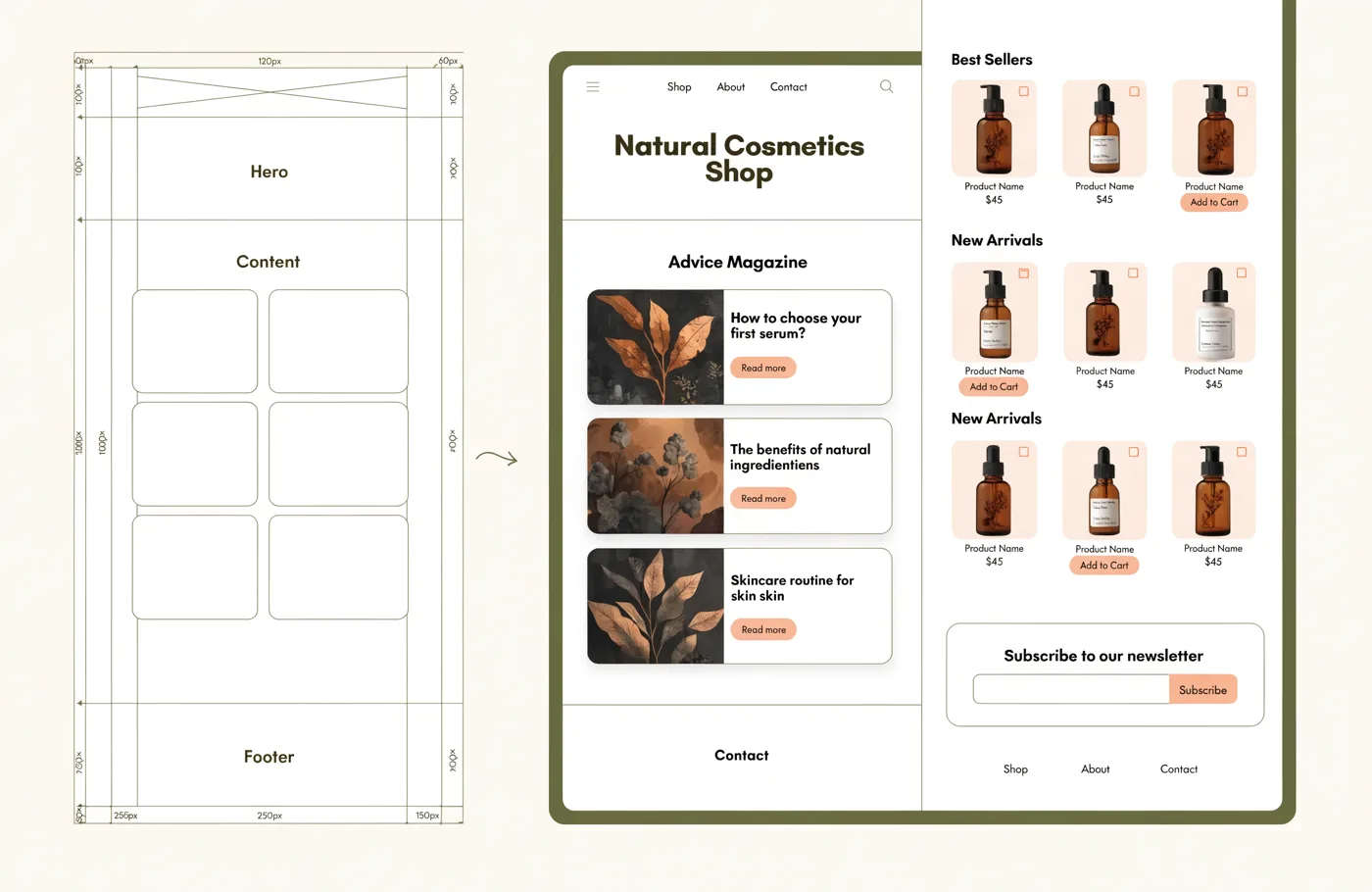This screenshot has width=1372, height=892.
Task: Click the Subscribe button
Action: pyautogui.click(x=1203, y=689)
